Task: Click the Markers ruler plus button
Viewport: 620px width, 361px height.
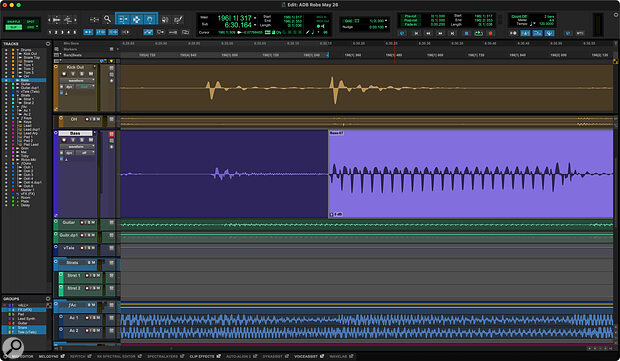Action: (x=117, y=49)
